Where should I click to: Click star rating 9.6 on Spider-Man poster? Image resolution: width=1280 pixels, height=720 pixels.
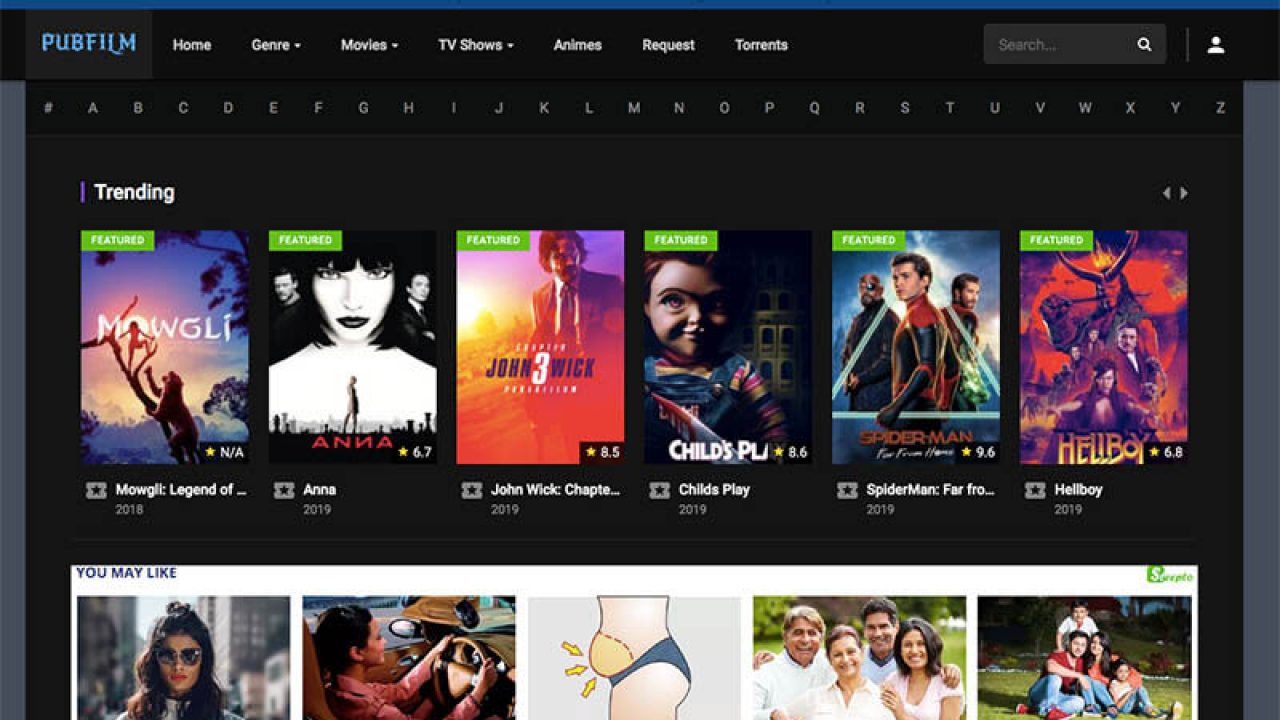point(978,452)
